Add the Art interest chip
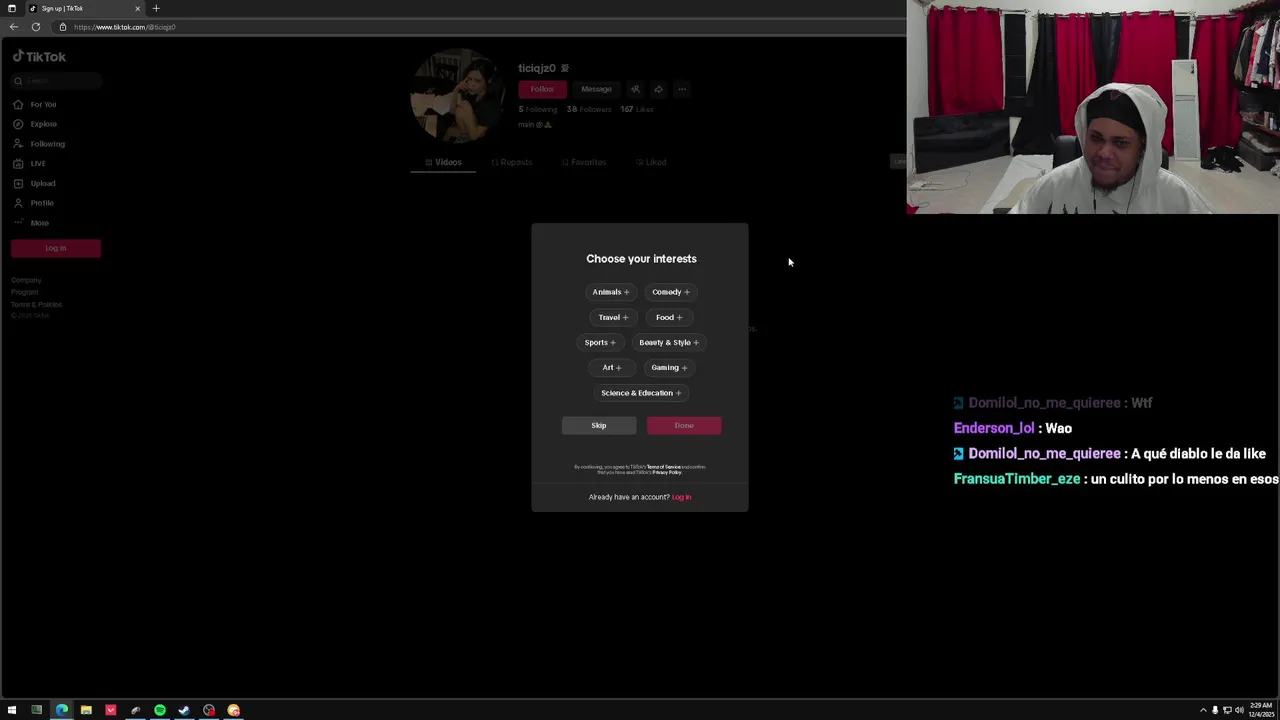The height and width of the screenshot is (720, 1280). [x=611, y=367]
